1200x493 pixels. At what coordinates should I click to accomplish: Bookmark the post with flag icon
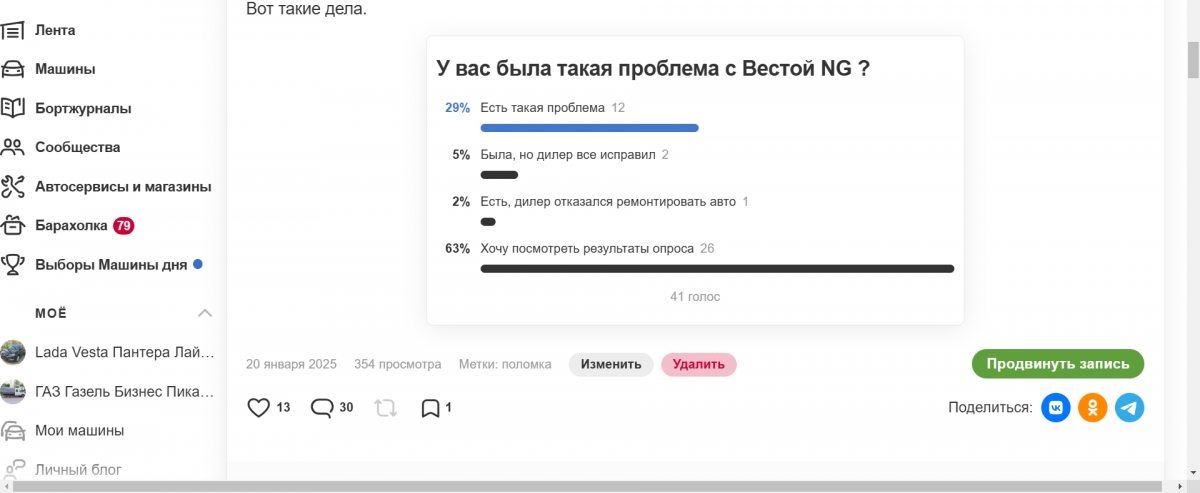tap(430, 408)
